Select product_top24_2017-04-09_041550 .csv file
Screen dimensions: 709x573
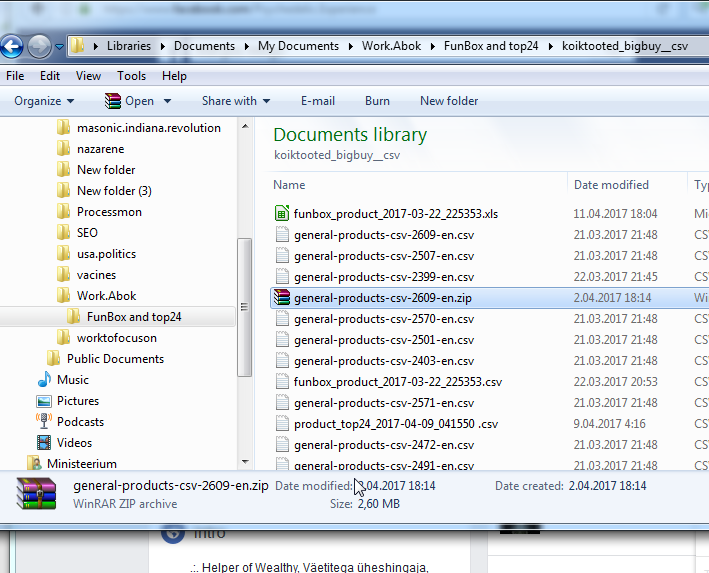[x=396, y=424]
